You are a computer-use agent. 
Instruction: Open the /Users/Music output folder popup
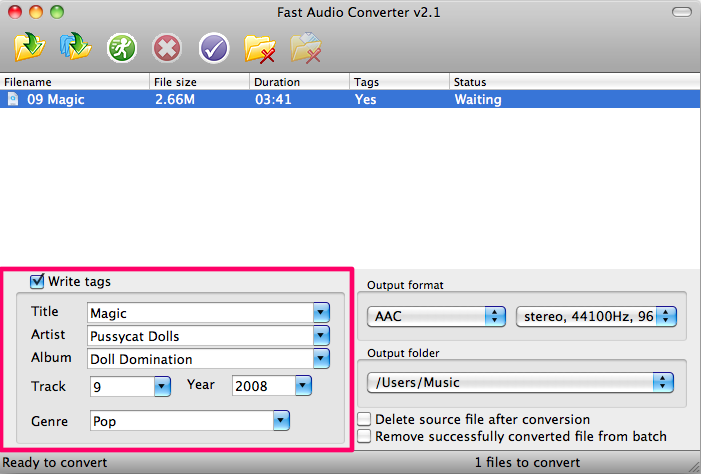click(x=520, y=382)
